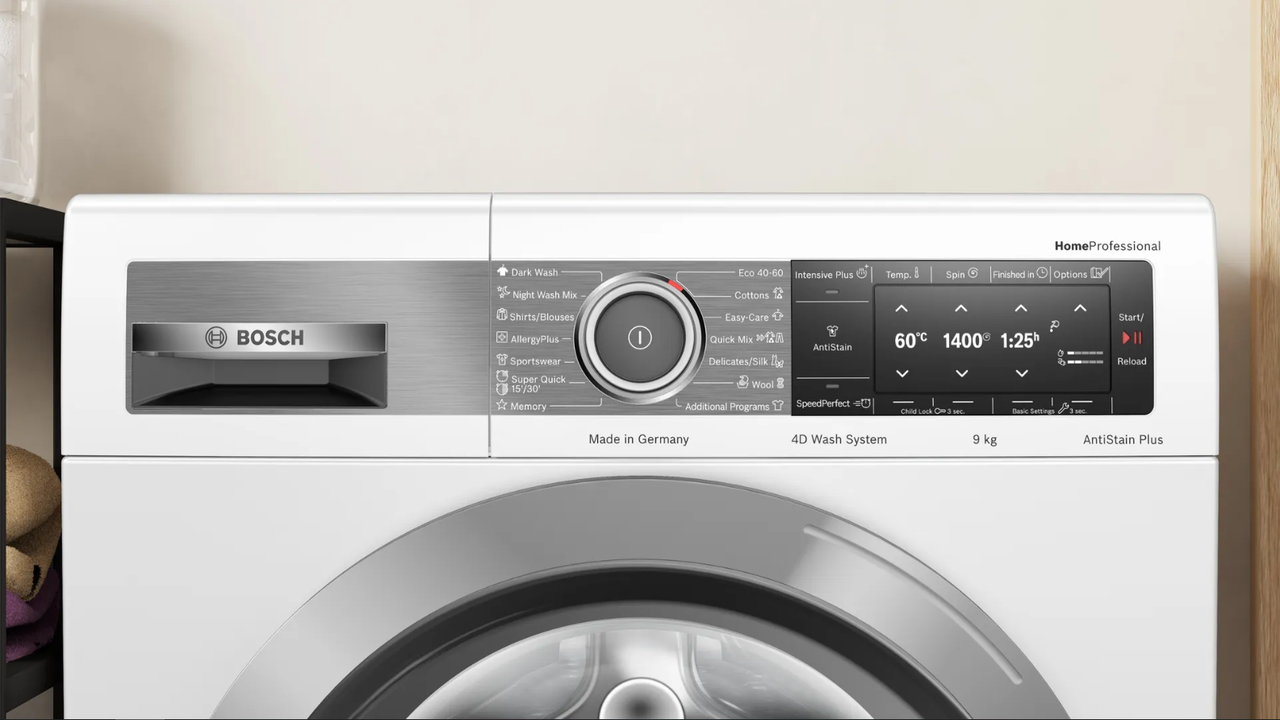
Task: Tap the AllergyPlus program icon
Action: click(x=502, y=338)
